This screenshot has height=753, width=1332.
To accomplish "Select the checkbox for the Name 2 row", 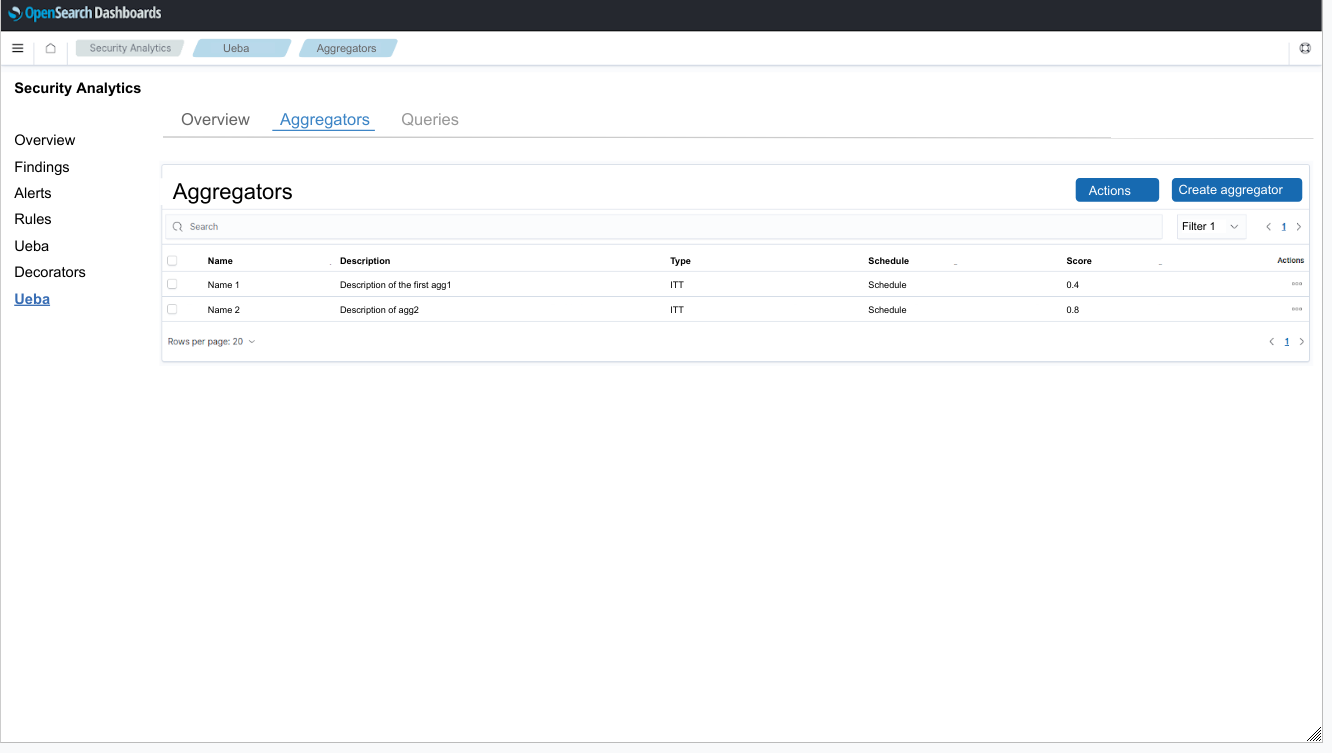I will [x=171, y=309].
